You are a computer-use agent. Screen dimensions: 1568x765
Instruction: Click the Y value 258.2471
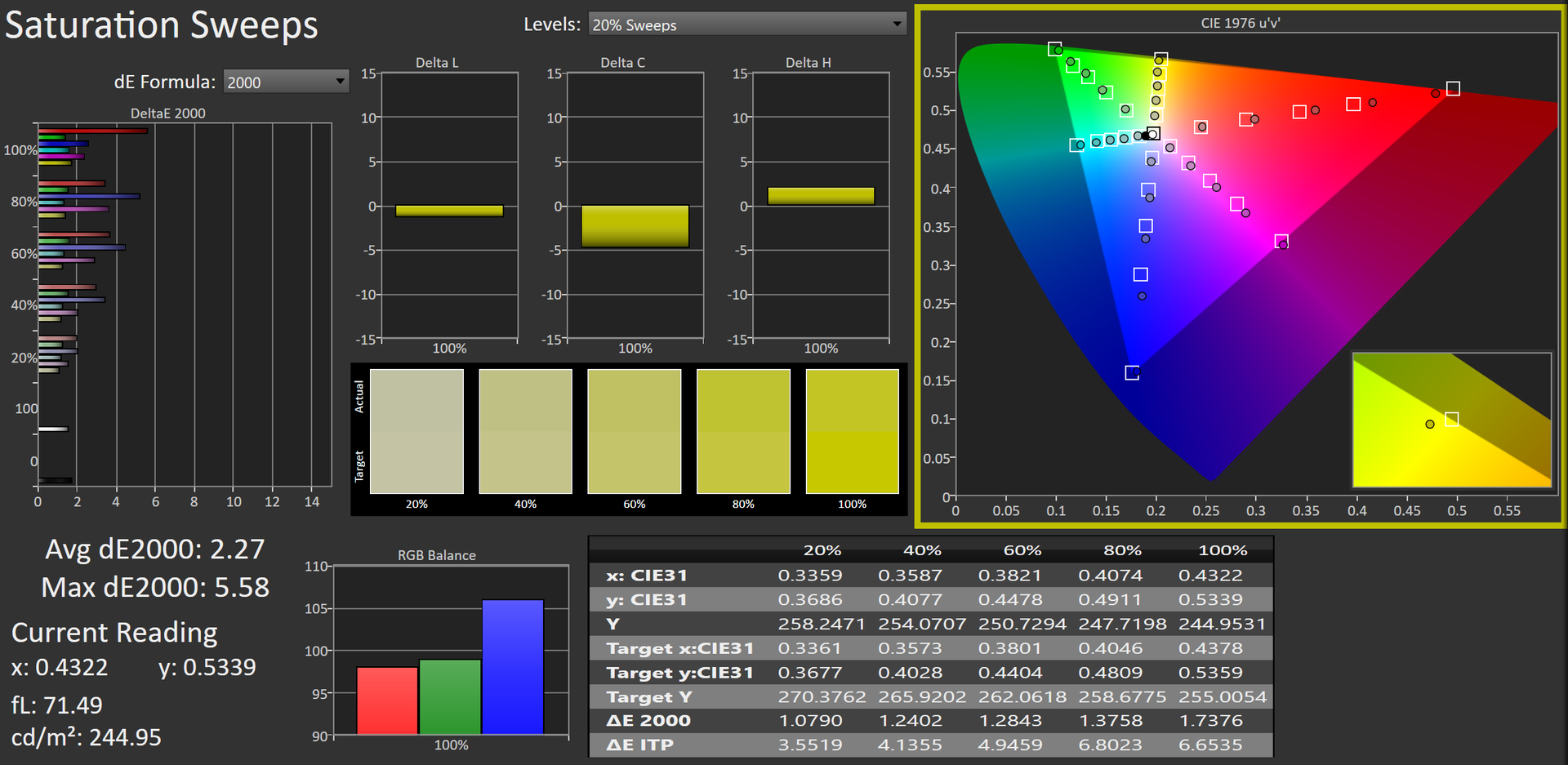[822, 624]
